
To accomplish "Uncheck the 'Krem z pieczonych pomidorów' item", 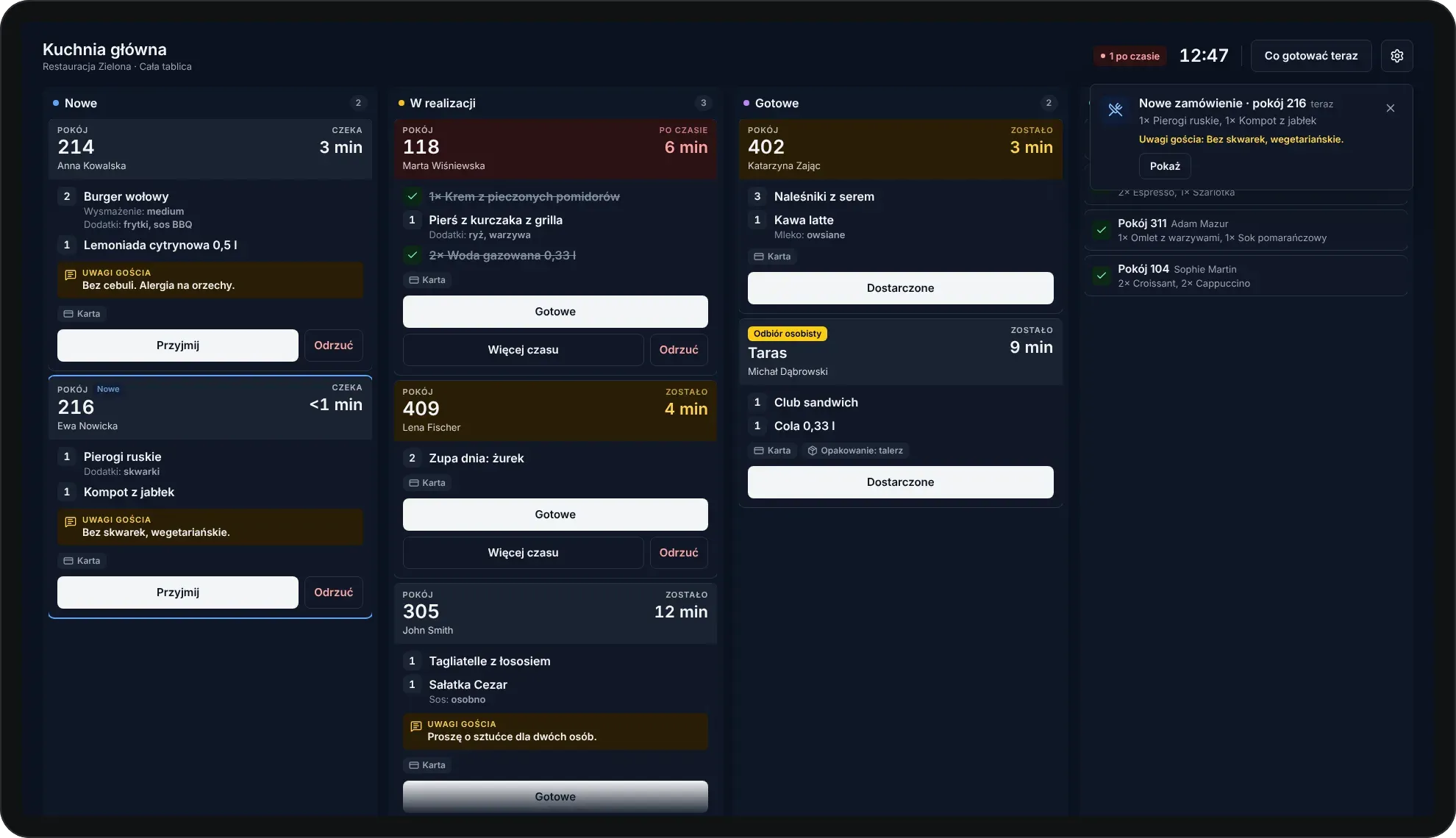I will coord(412,196).
